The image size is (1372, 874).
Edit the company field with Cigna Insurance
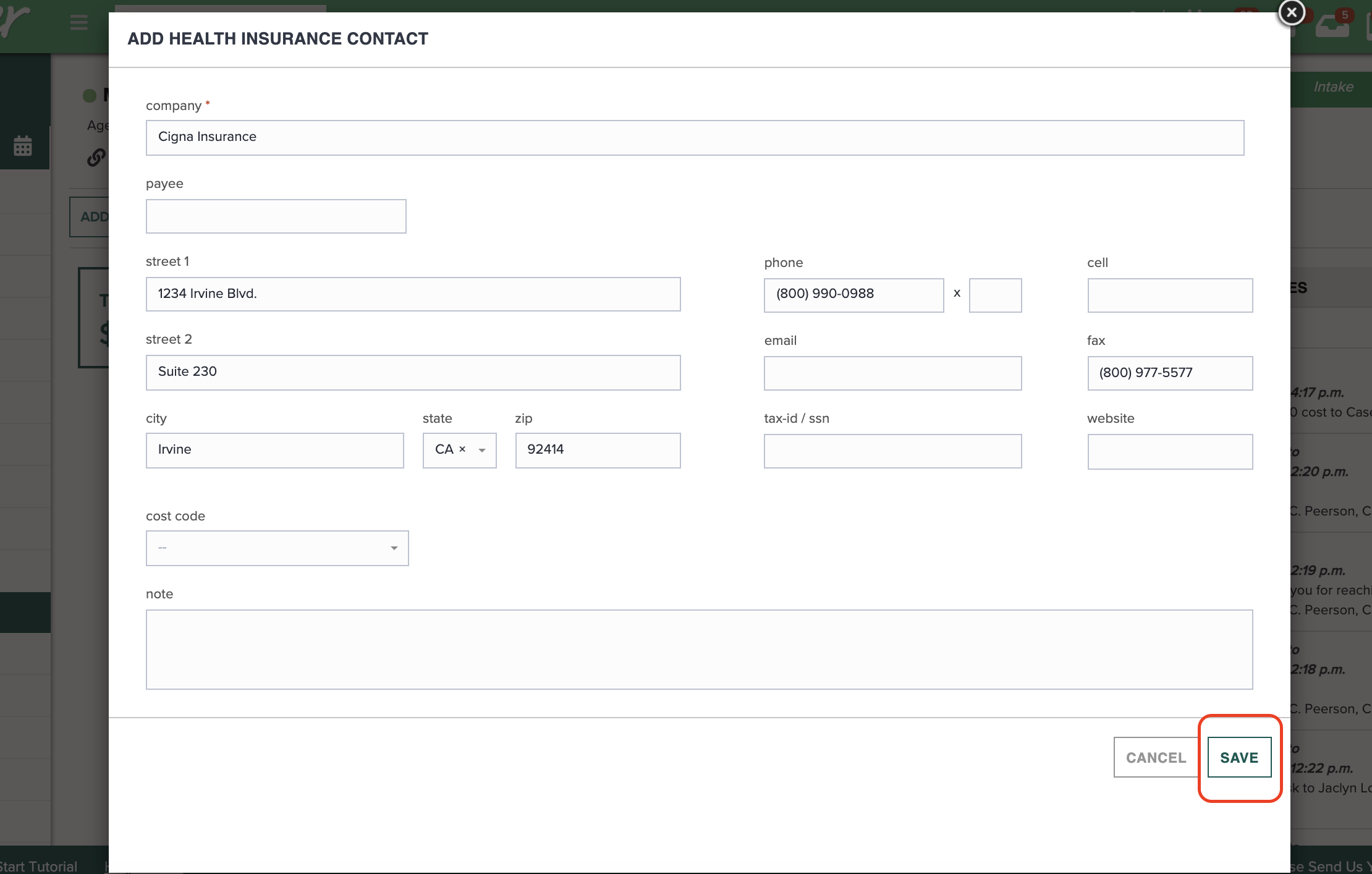[695, 137]
